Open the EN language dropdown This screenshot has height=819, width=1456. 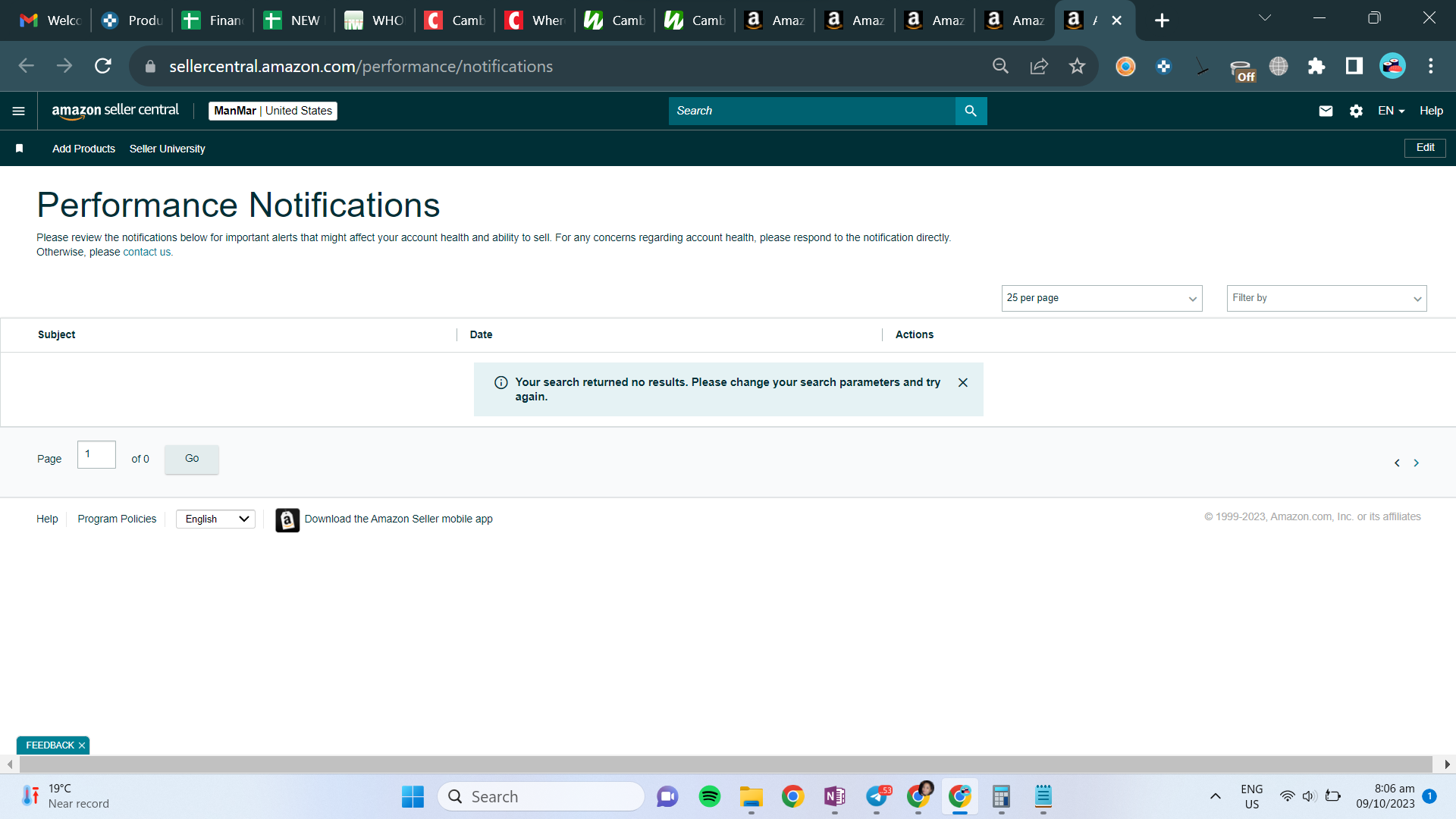tap(1392, 111)
